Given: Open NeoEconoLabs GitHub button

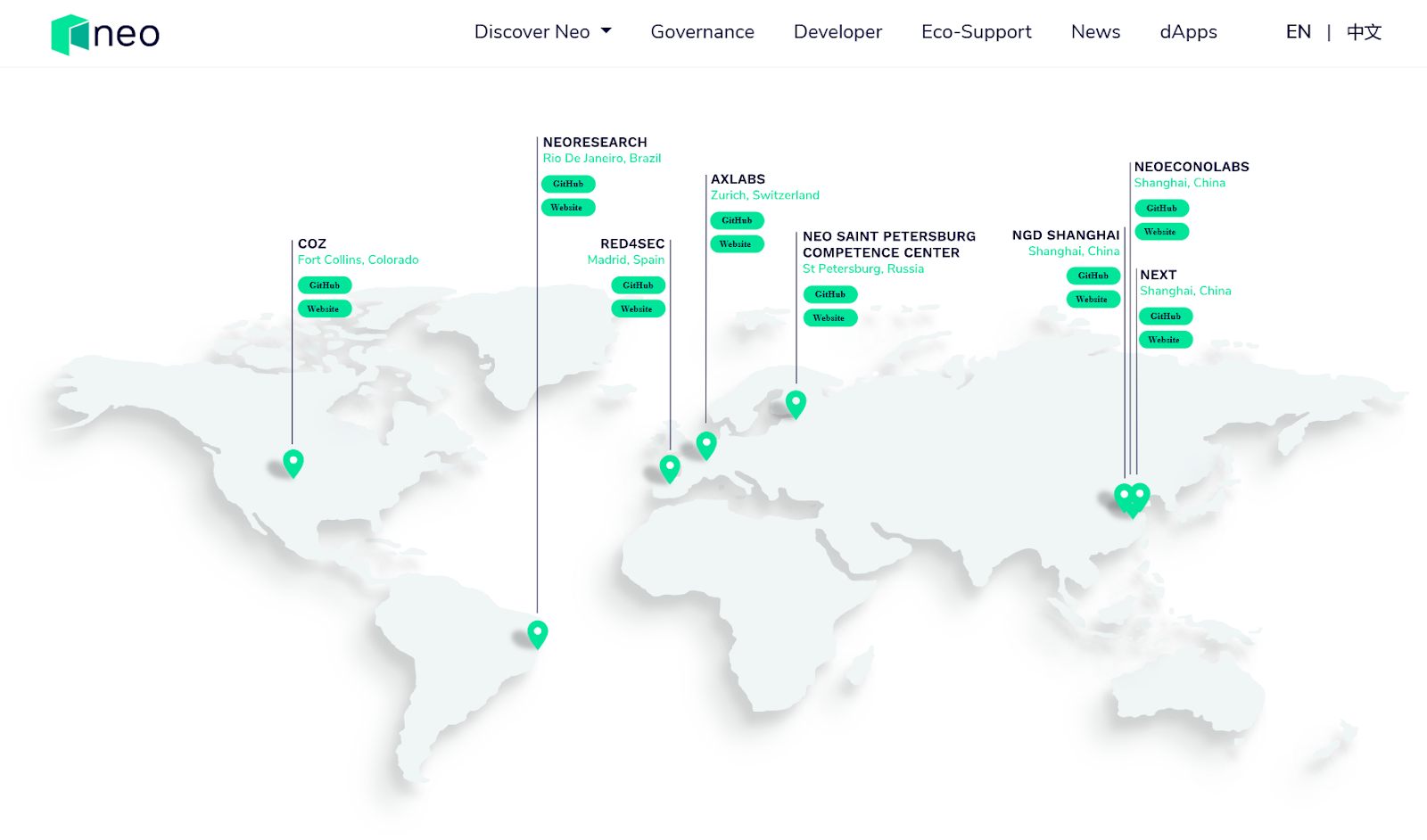Looking at the screenshot, I should 1161,208.
